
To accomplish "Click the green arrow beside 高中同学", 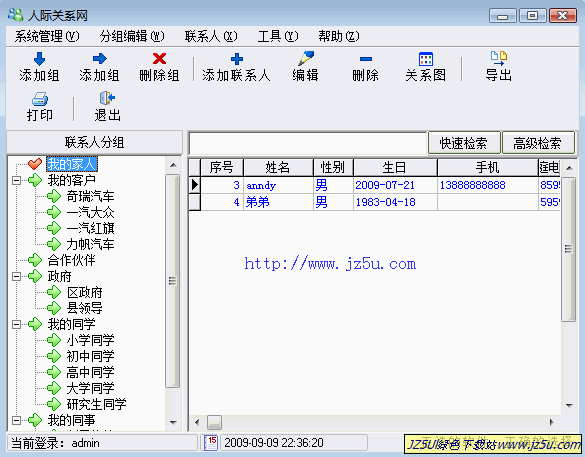I will coord(54,372).
